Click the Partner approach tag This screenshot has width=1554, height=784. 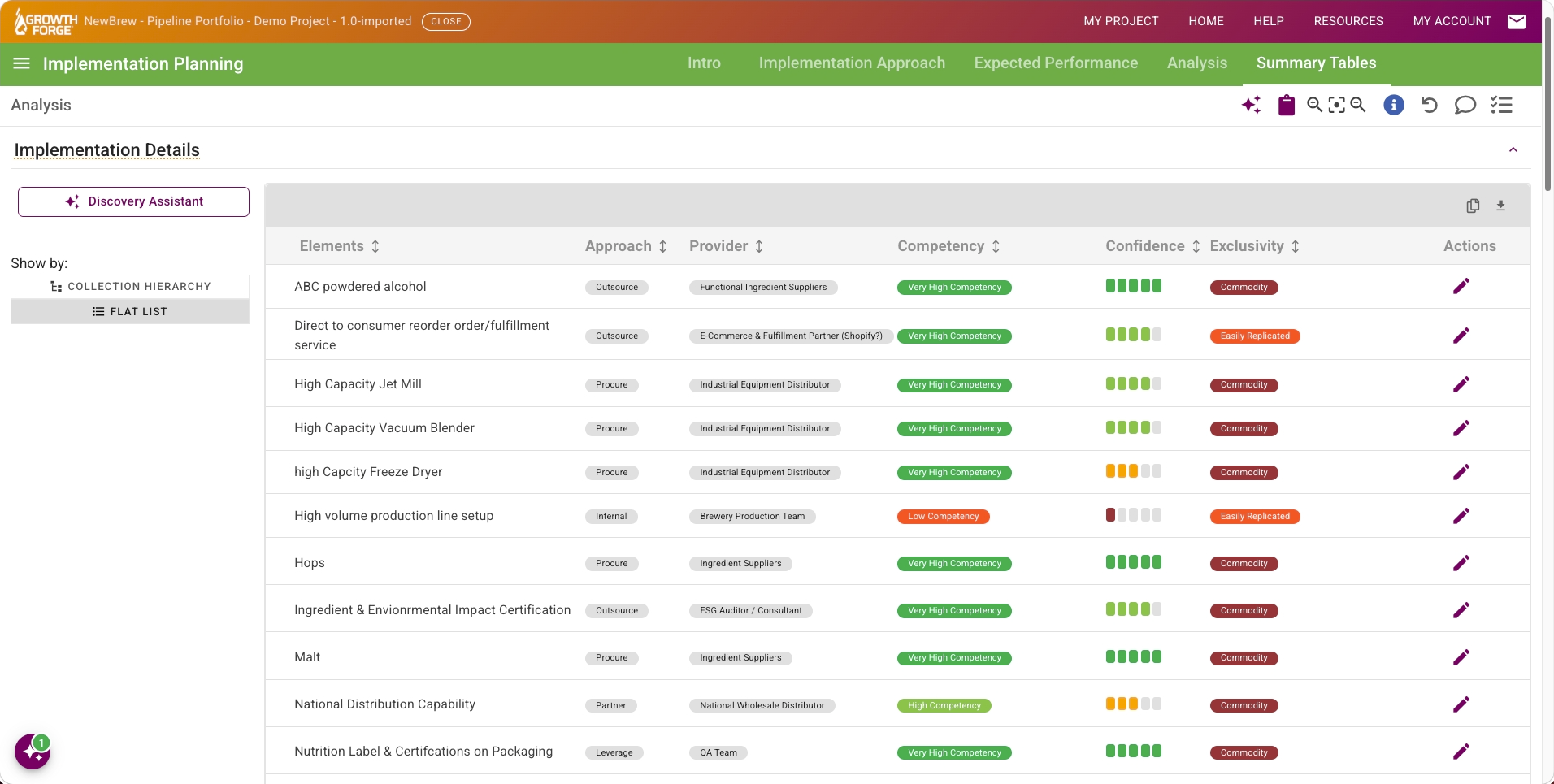coord(610,705)
